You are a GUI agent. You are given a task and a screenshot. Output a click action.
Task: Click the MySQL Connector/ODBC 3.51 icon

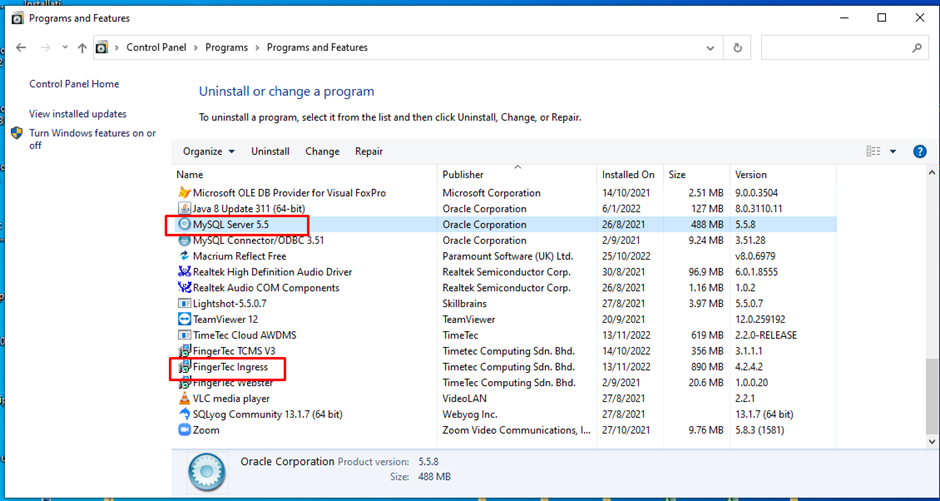click(184, 240)
